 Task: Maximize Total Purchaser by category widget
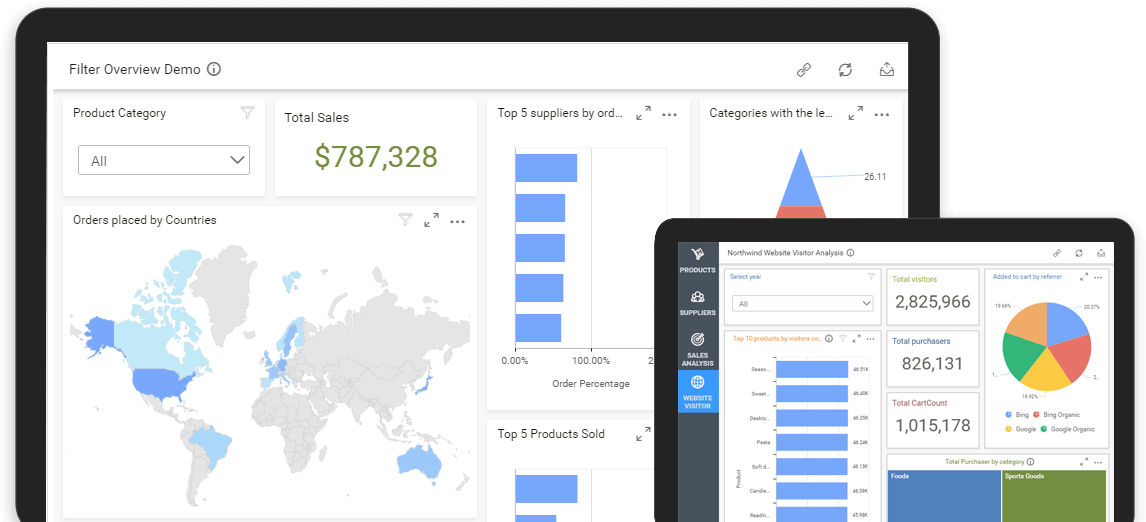click(x=1084, y=462)
